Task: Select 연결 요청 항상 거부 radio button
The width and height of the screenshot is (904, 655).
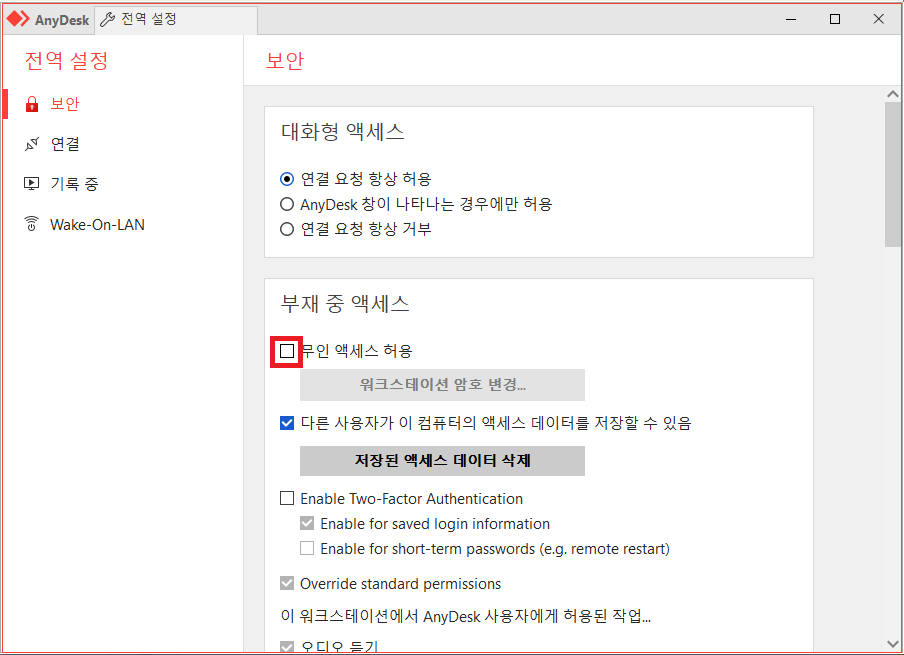Action: [x=287, y=228]
